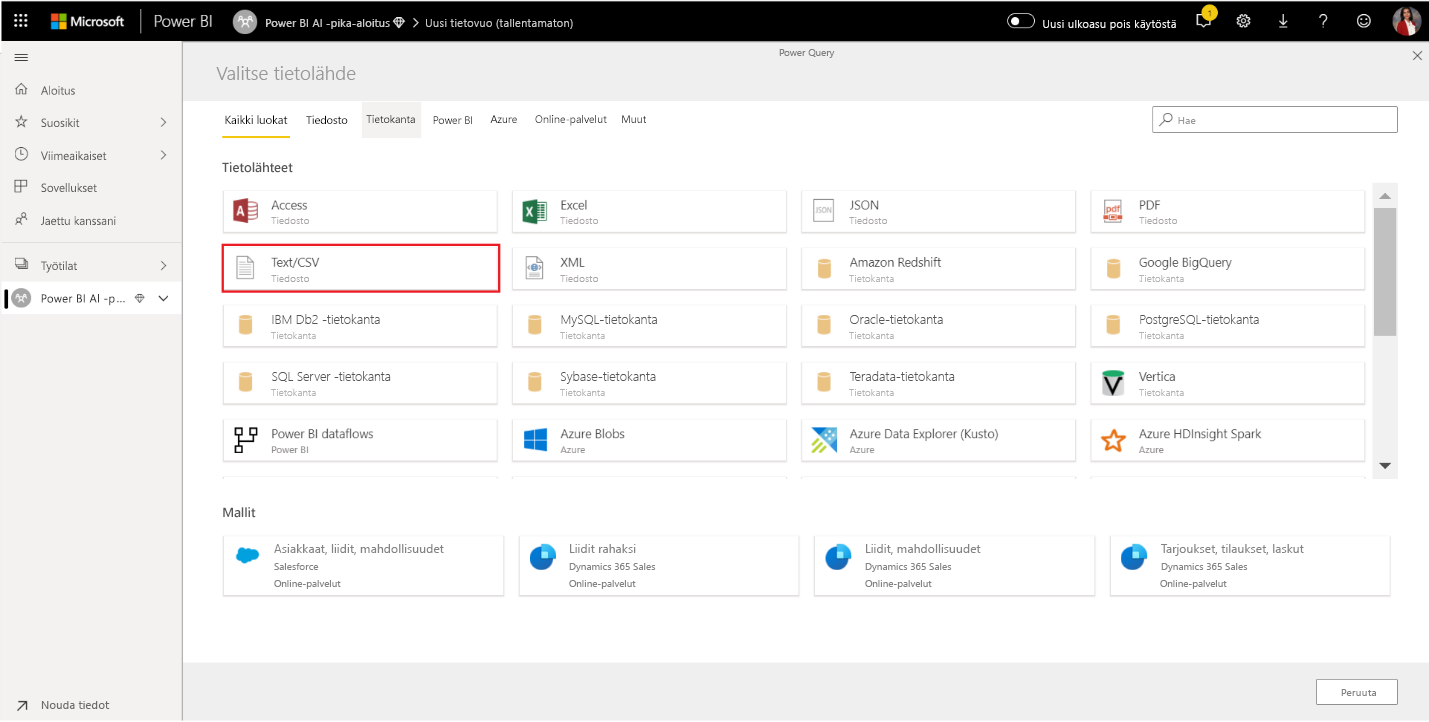
Task: Click the Viimeaikaiset clock icon
Action: [x=21, y=155]
